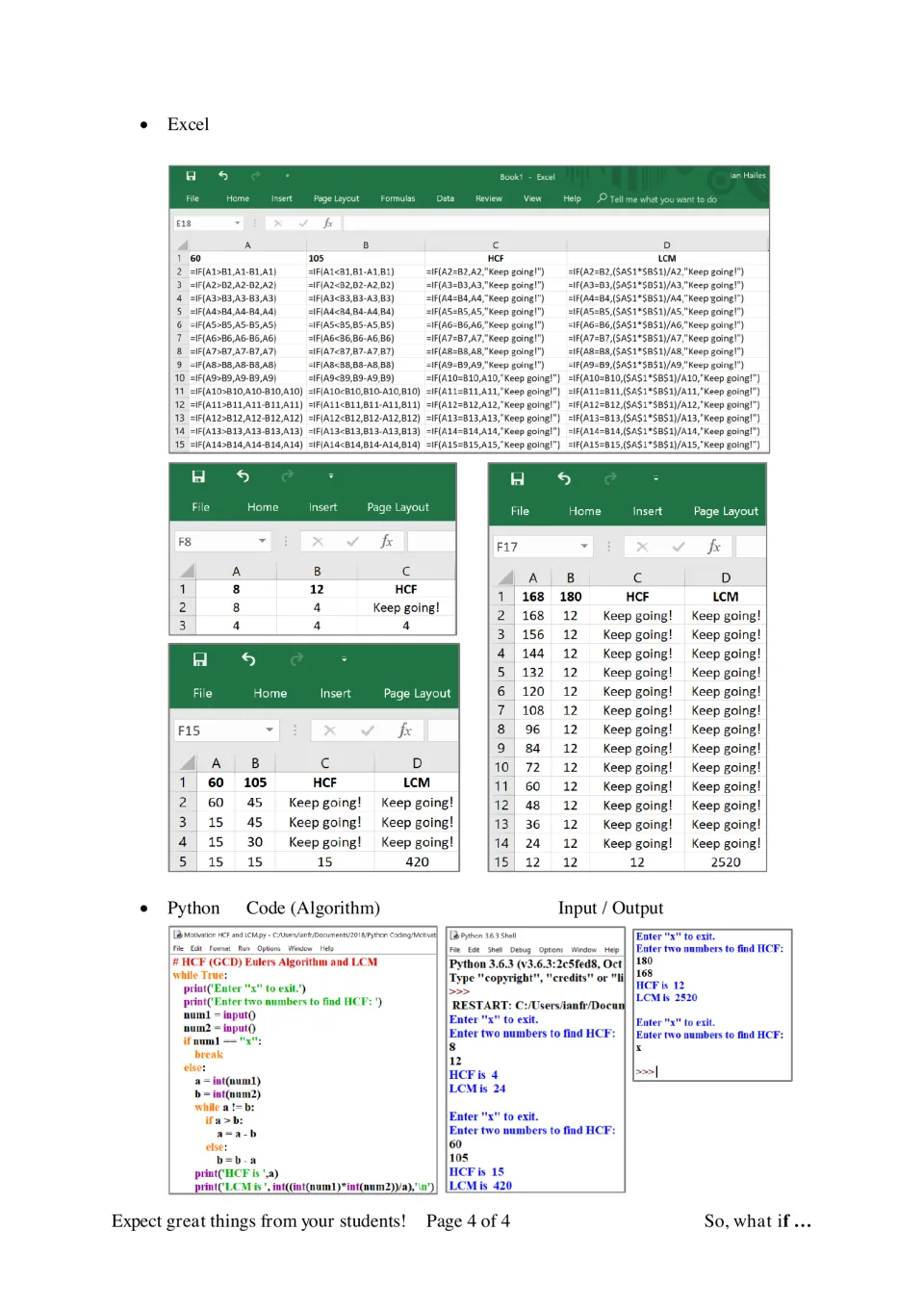Click Ian Hailes account name in Excel title

pyautogui.click(x=748, y=175)
